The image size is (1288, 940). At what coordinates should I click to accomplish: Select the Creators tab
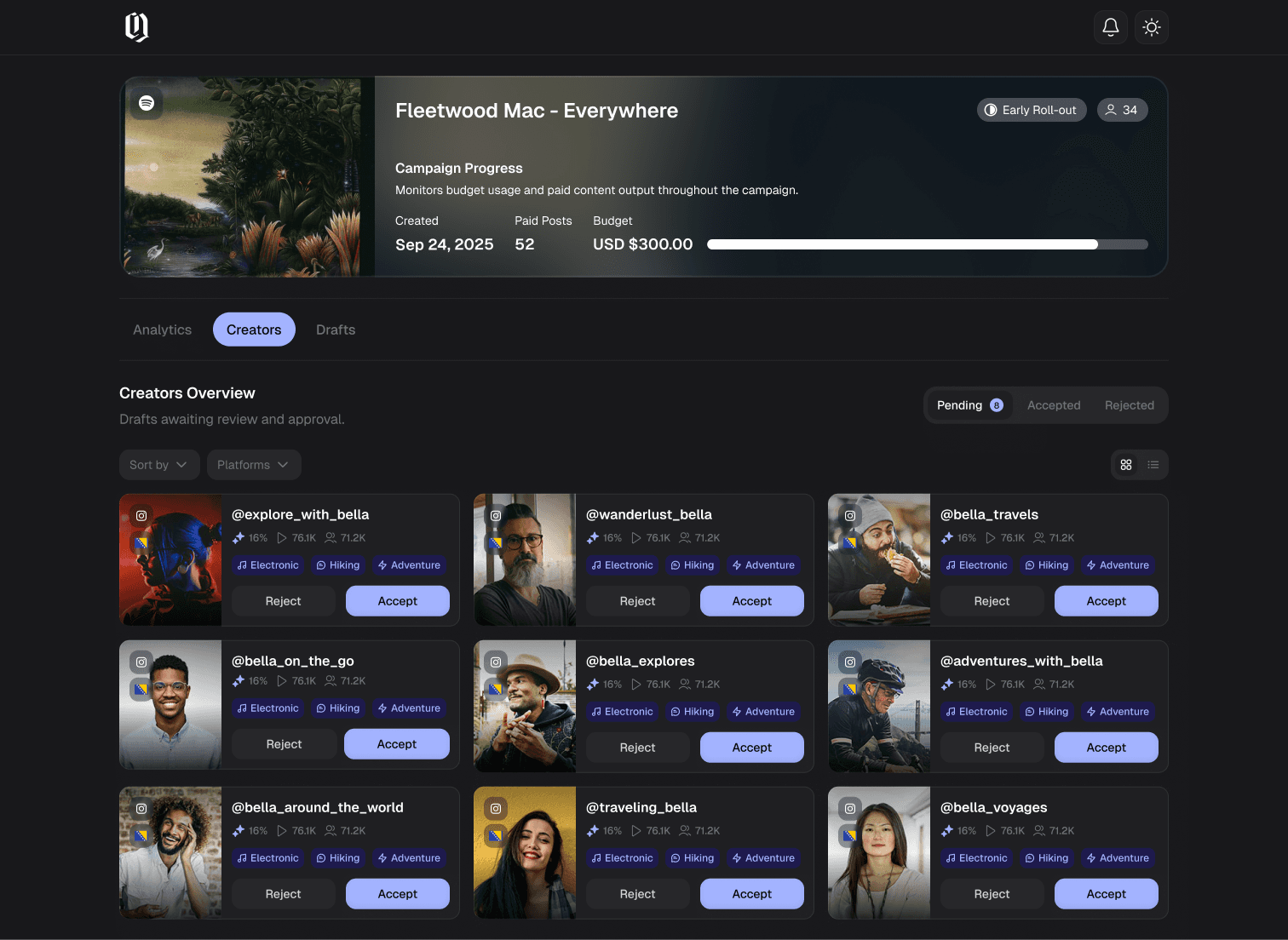254,330
